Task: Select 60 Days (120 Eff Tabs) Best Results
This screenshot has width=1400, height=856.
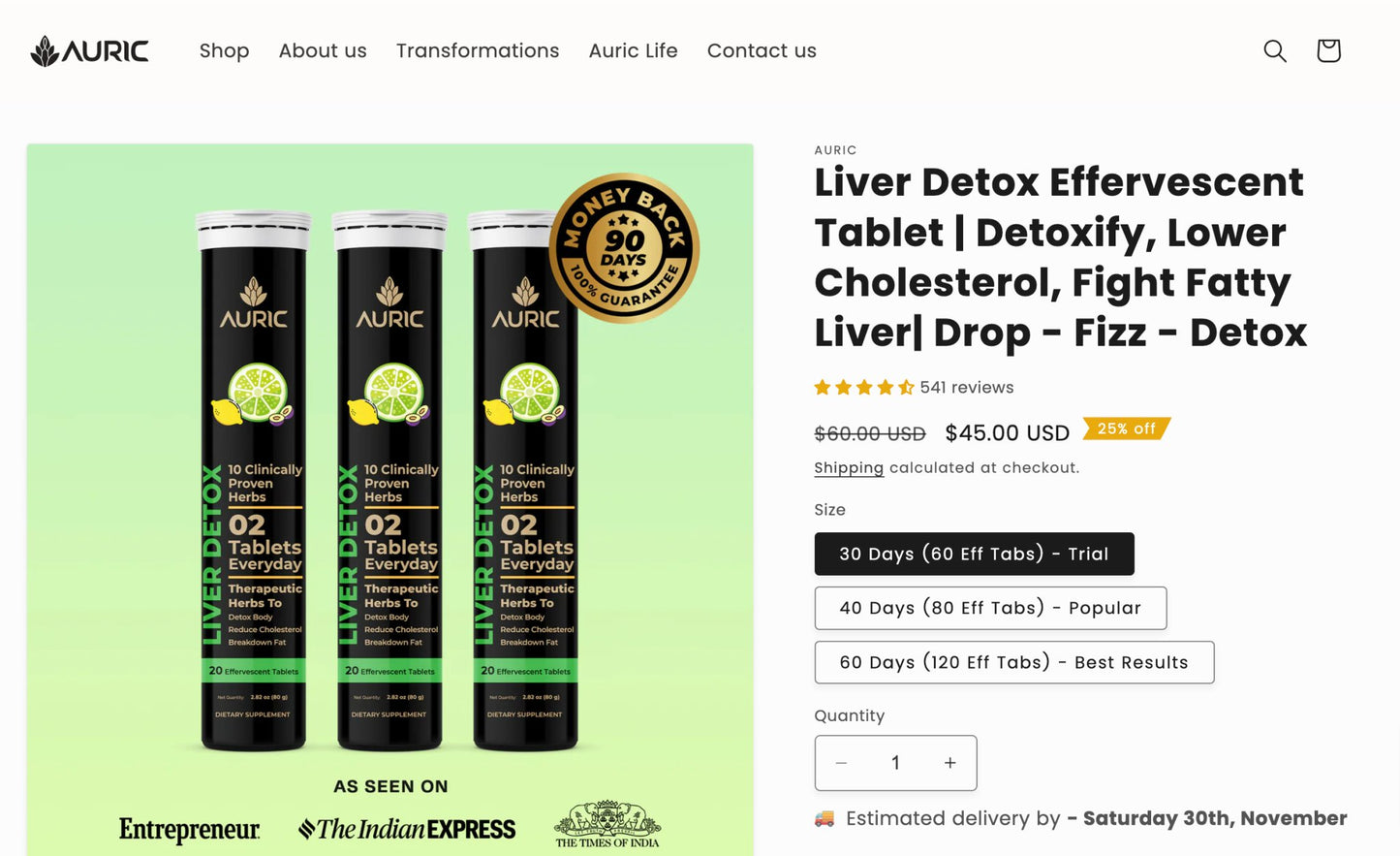Action: [1013, 662]
